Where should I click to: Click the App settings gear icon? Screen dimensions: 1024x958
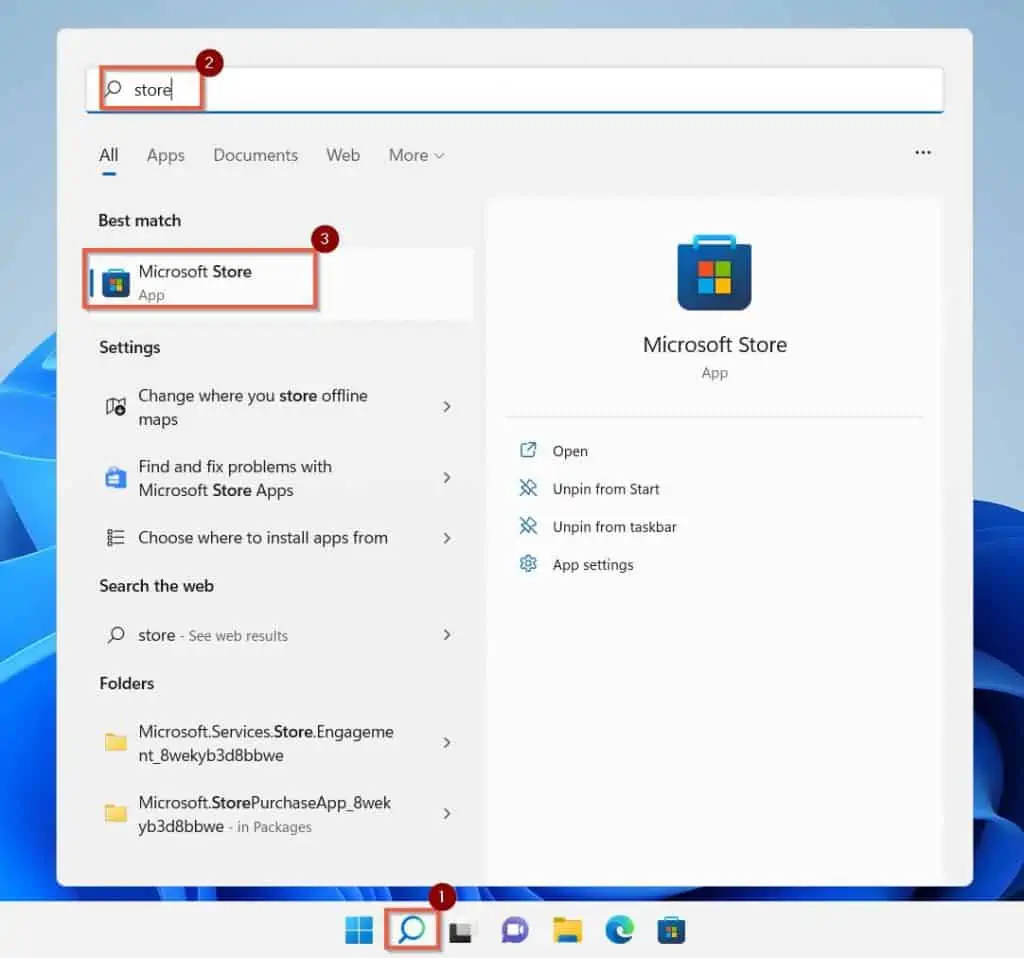pyautogui.click(x=528, y=564)
